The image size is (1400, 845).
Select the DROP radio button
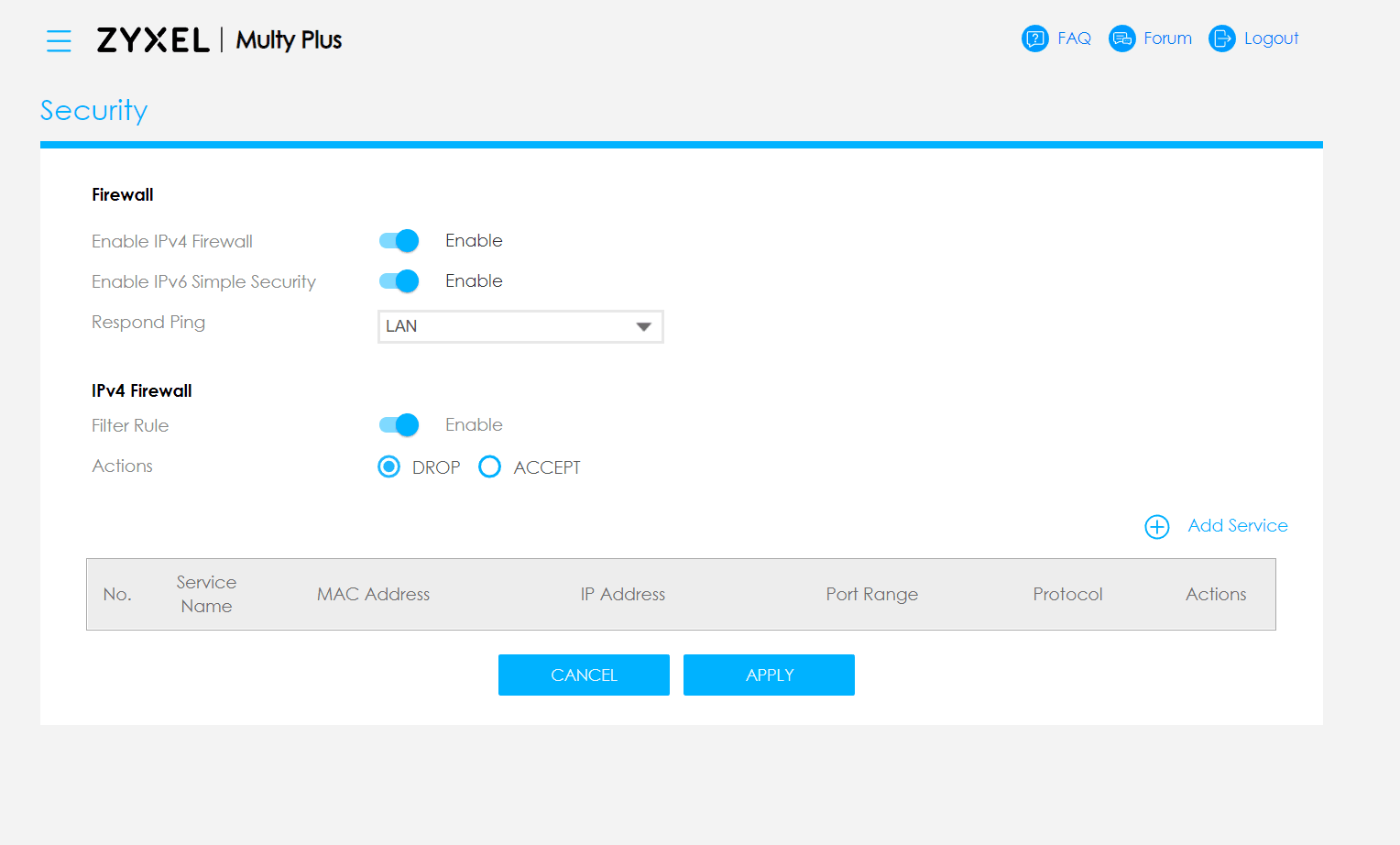[x=389, y=467]
